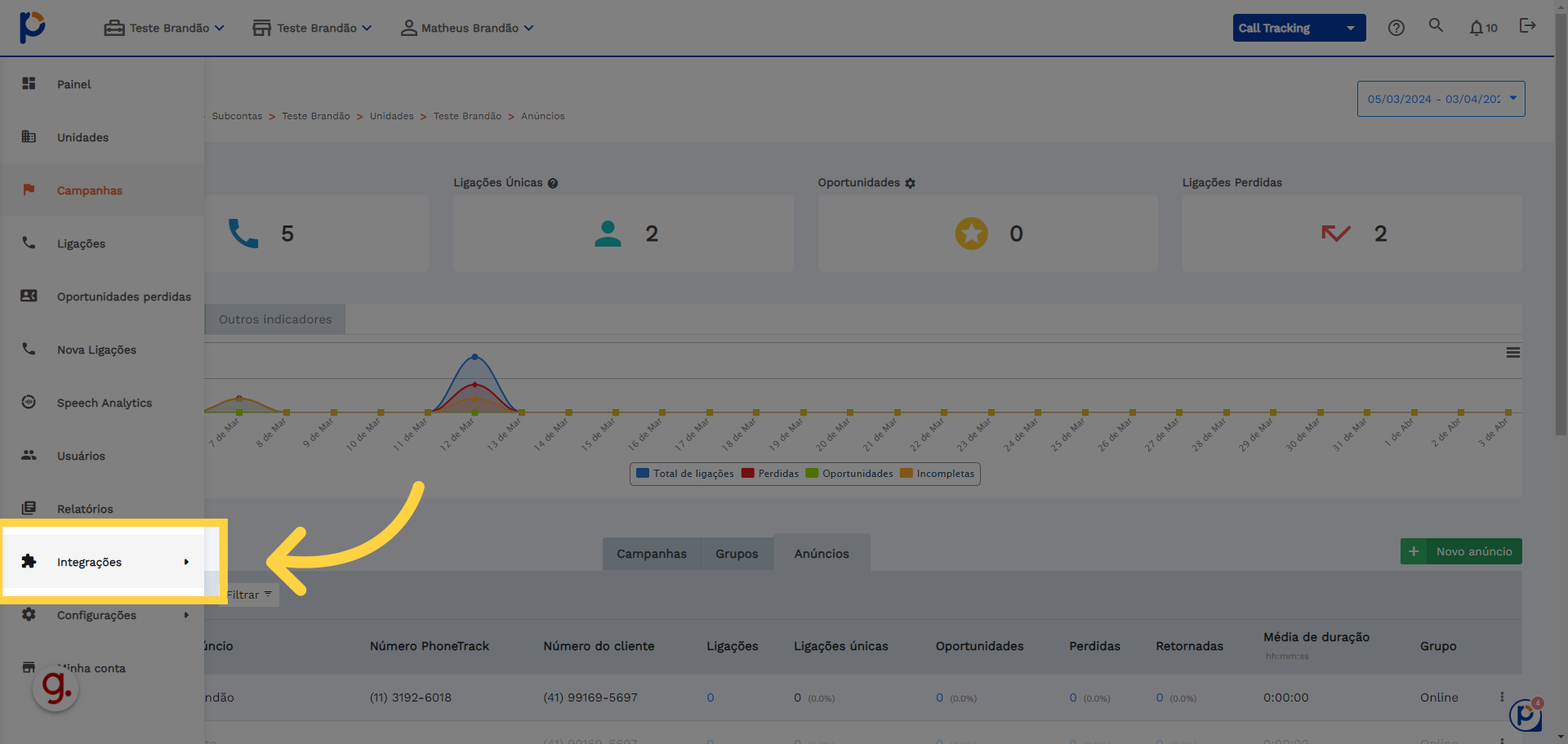Expand first Teste Brandão account dropdown
The height and width of the screenshot is (744, 1568).
(164, 28)
